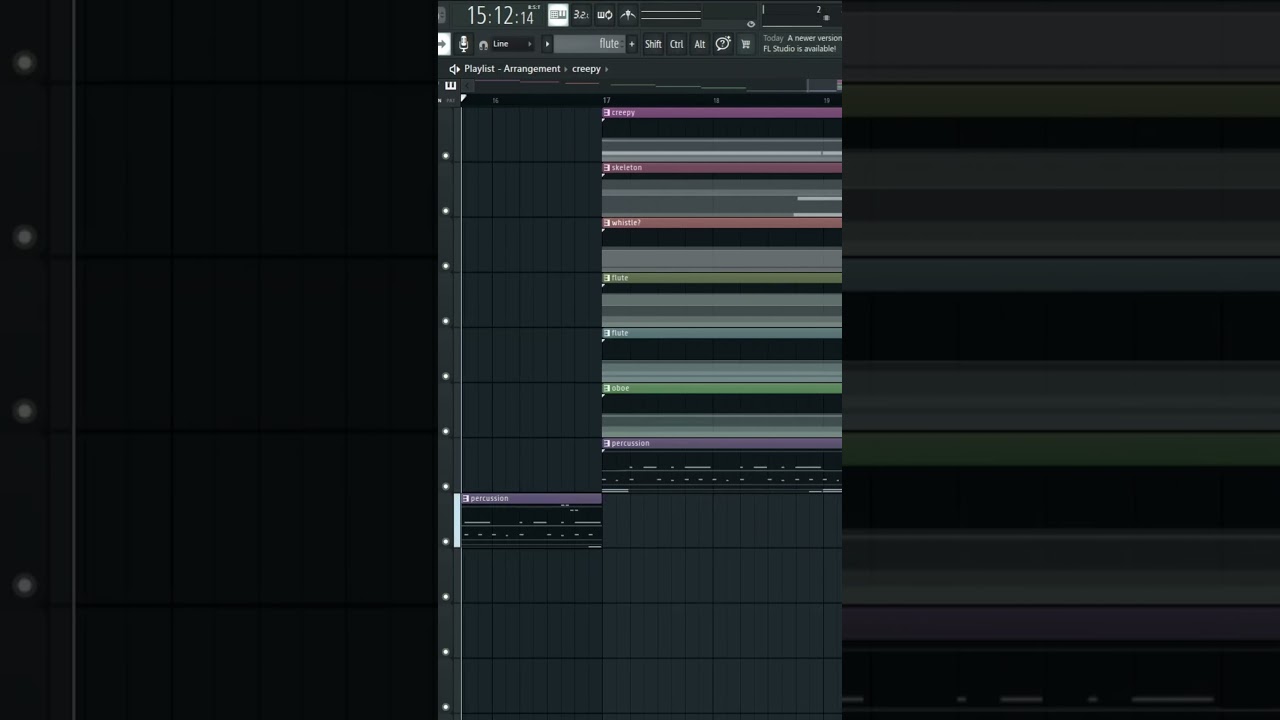
Task: Click the CPU and memory monitor panel
Action: (800, 14)
